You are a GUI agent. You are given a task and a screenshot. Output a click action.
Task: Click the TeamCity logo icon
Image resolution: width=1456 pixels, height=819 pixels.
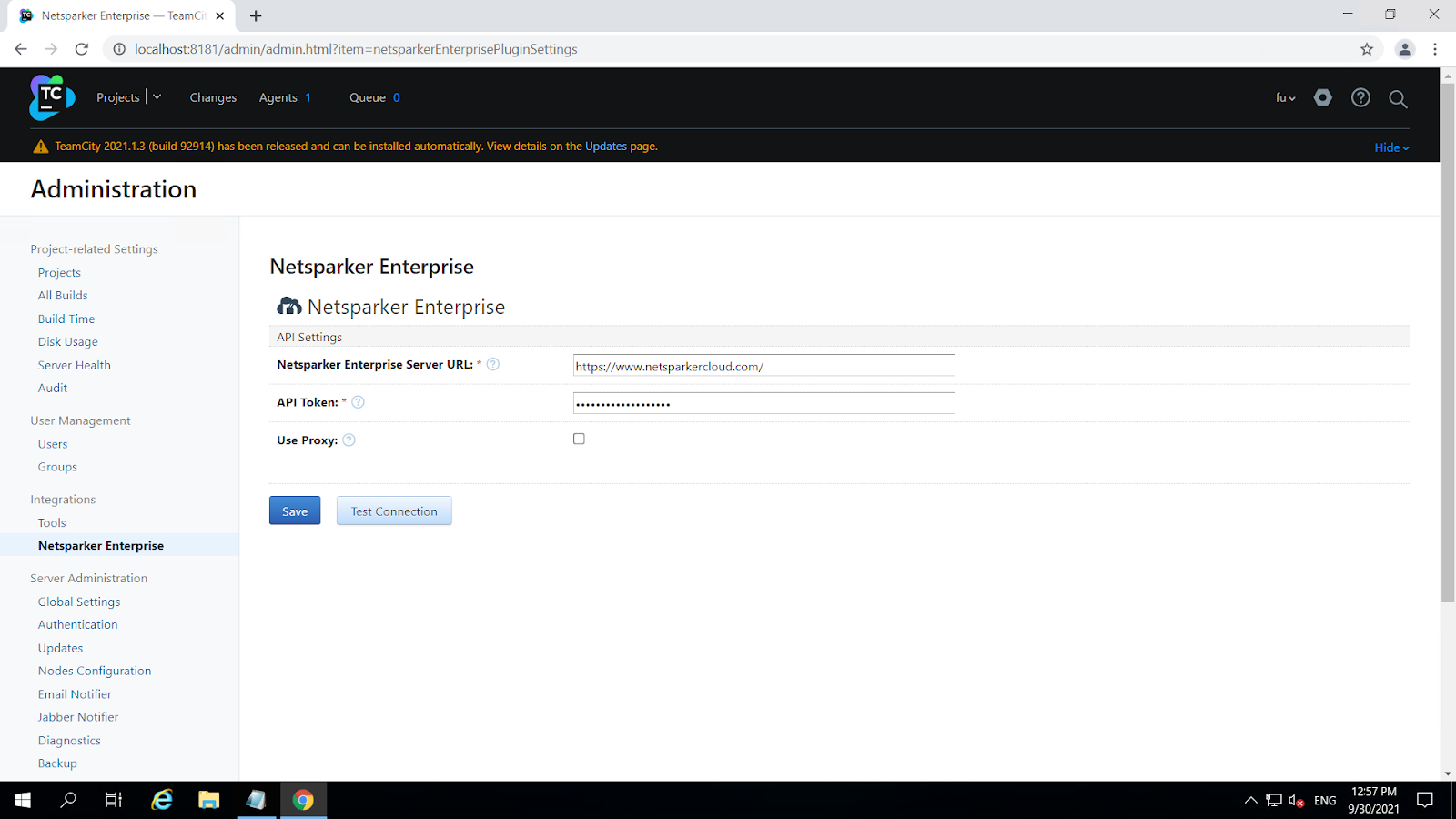pyautogui.click(x=52, y=97)
